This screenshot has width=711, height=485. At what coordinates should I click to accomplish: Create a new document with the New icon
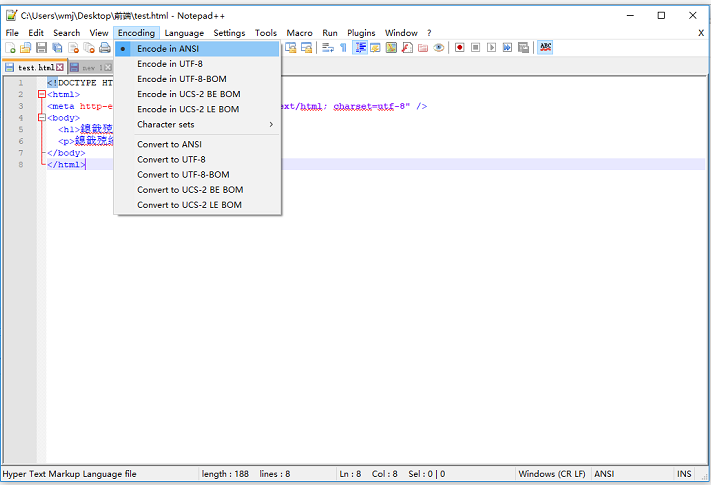click(x=10, y=48)
